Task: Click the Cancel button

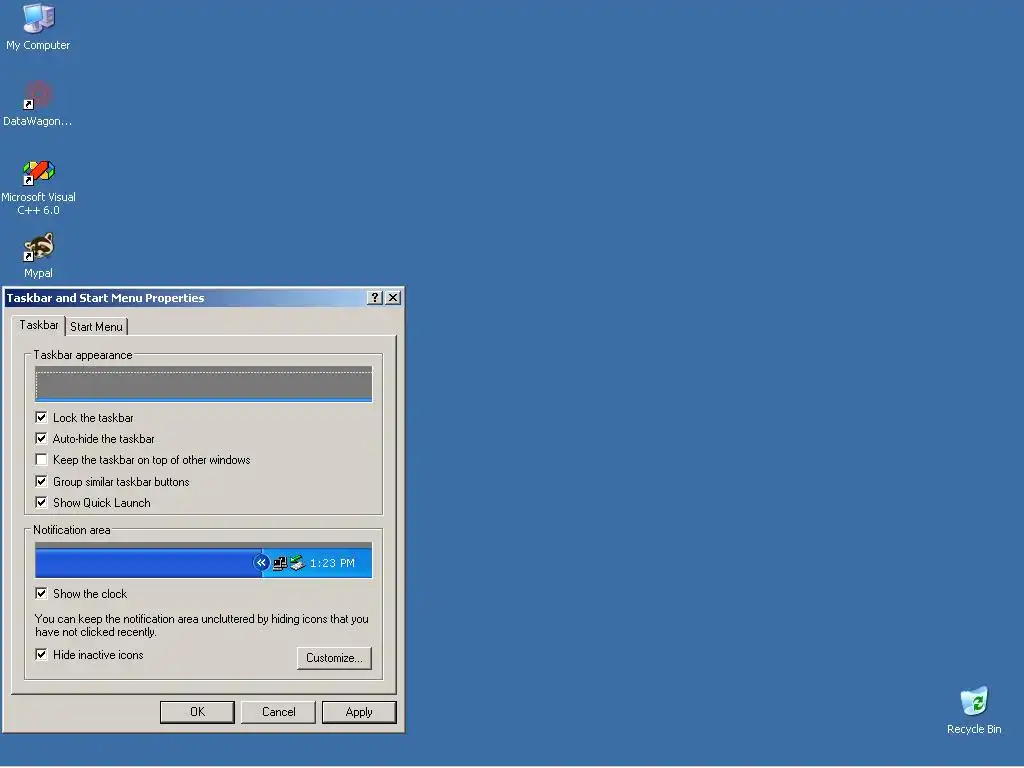Action: tap(278, 712)
